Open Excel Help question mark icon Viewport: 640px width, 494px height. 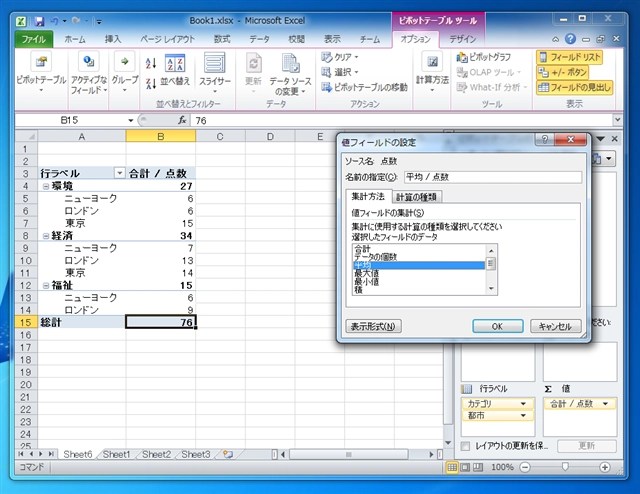click(x=570, y=39)
